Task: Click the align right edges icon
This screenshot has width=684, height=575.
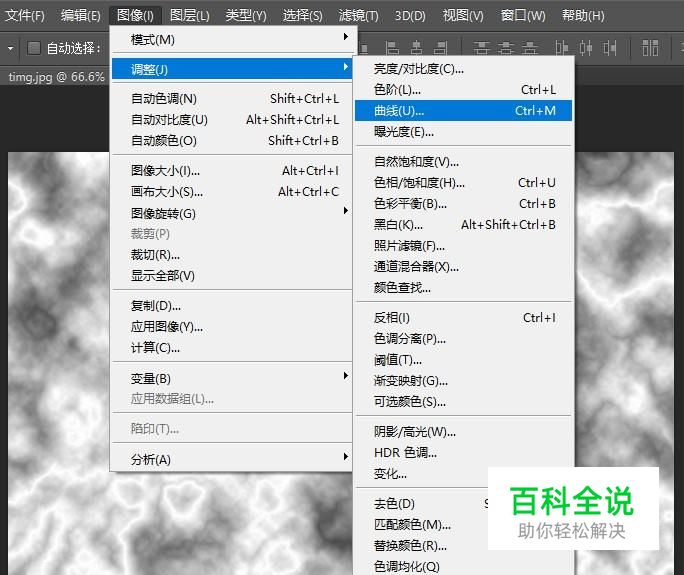Action: (441, 48)
